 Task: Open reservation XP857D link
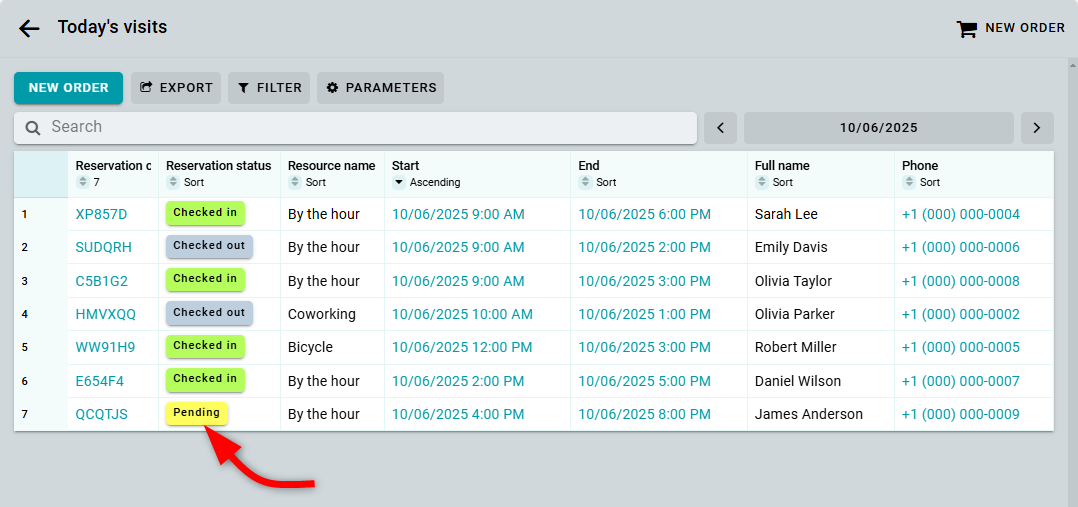pos(101,214)
